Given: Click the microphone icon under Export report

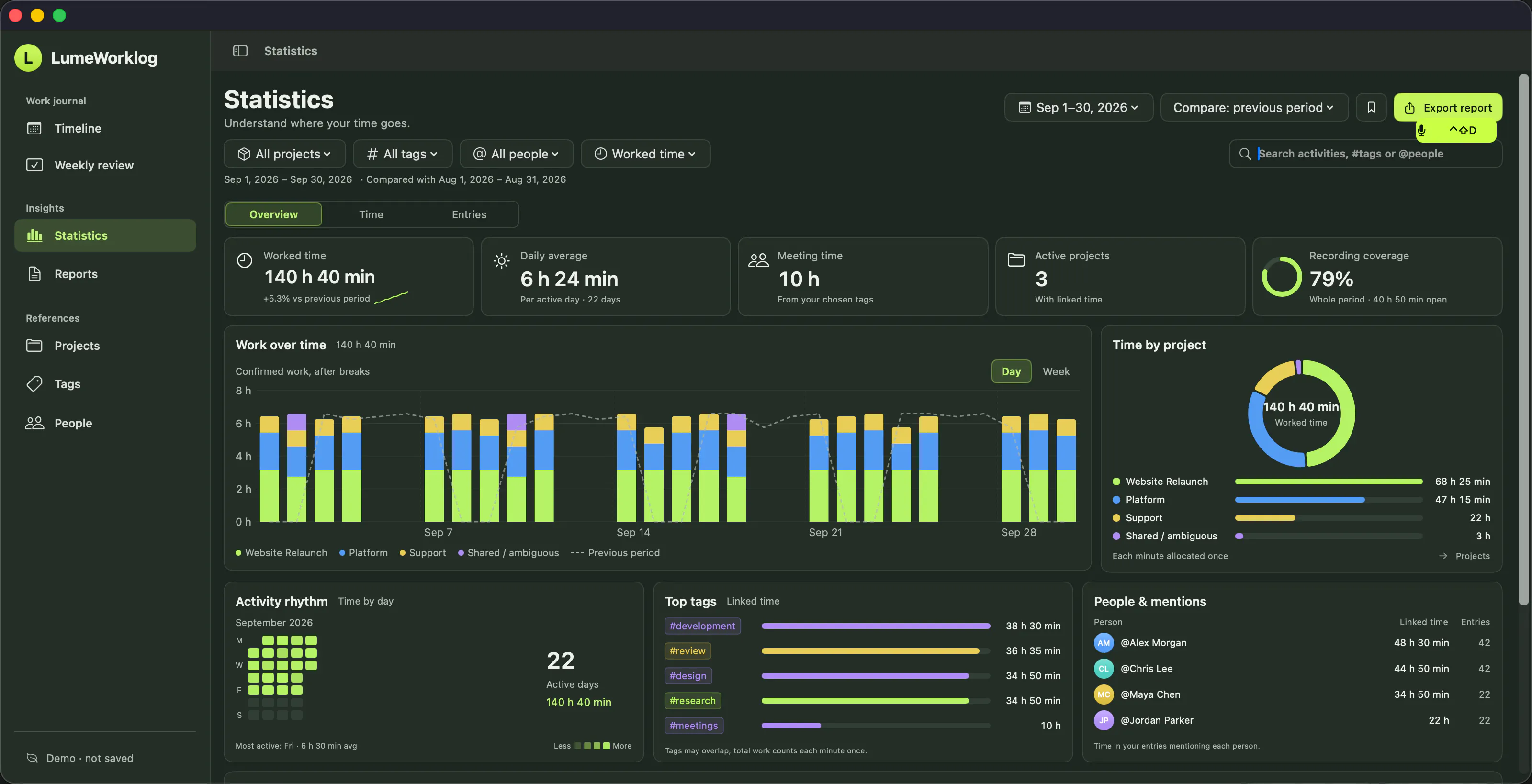Looking at the screenshot, I should [1421, 130].
